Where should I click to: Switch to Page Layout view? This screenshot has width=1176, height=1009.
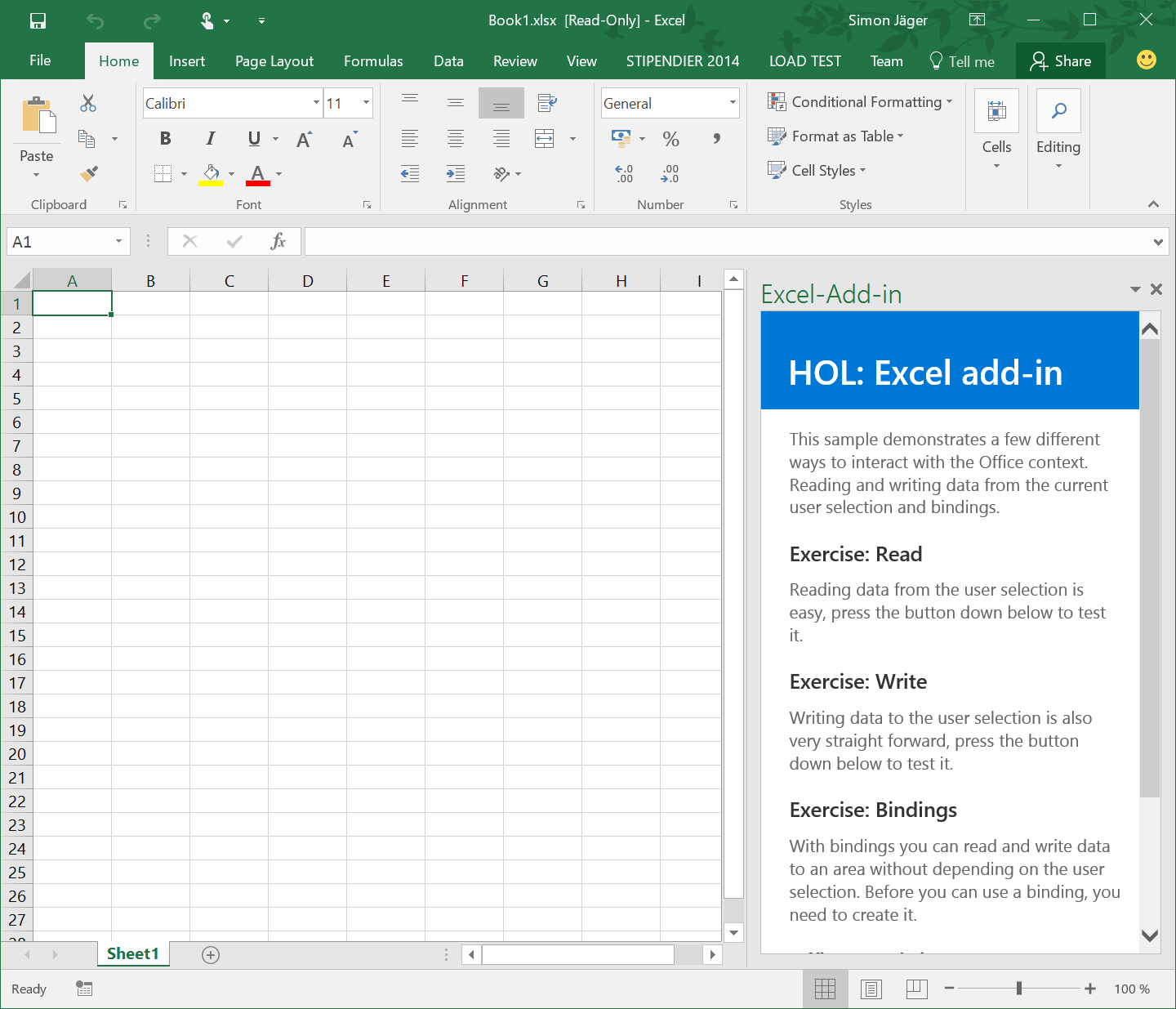click(871, 989)
